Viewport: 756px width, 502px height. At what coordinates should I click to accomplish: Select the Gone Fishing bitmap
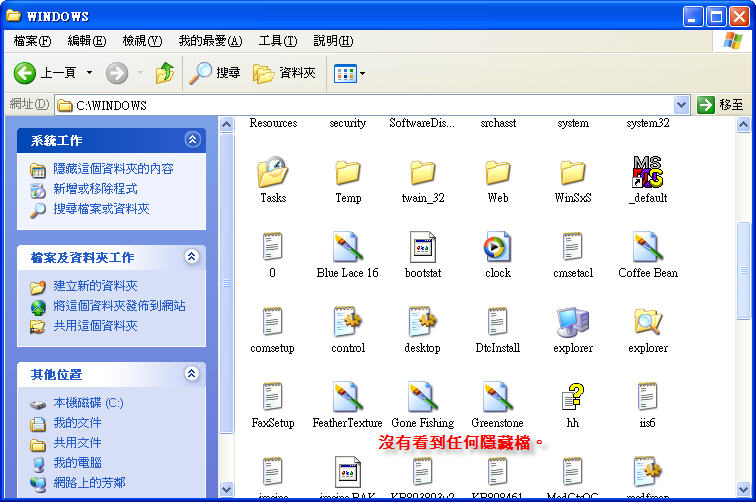[423, 405]
